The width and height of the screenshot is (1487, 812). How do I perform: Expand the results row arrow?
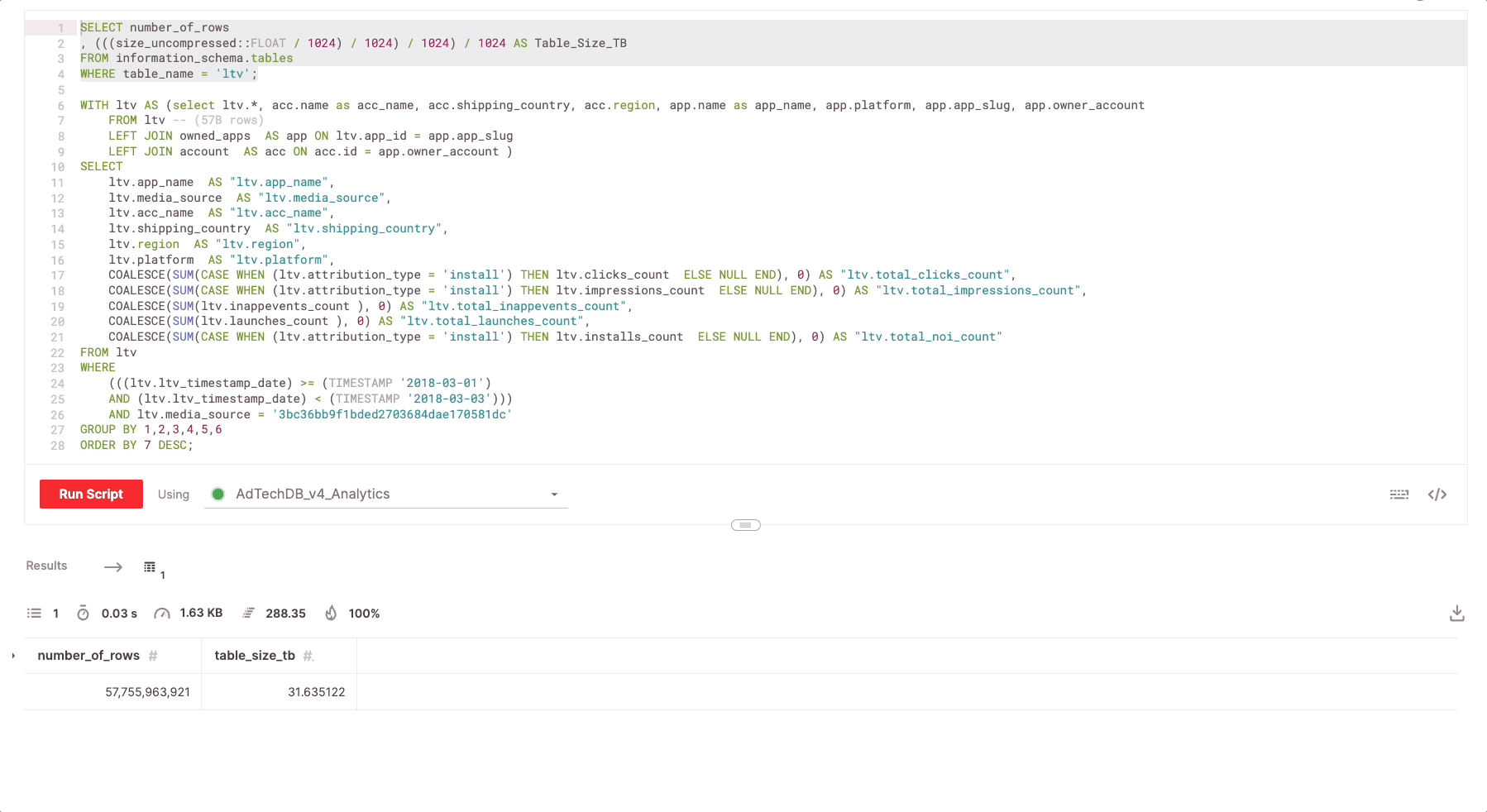pos(14,656)
